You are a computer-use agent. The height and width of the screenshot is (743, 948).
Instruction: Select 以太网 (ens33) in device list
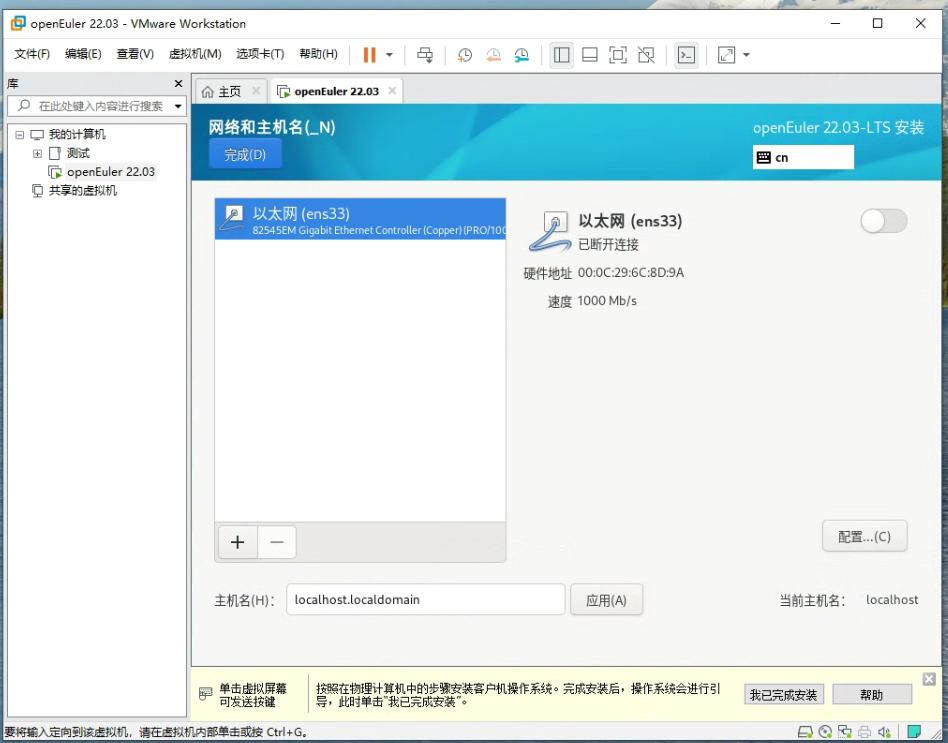click(x=360, y=219)
